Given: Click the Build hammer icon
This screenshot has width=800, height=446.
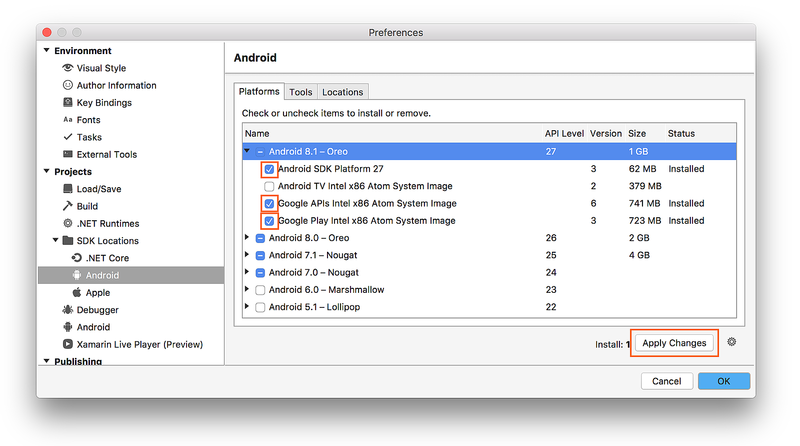Looking at the screenshot, I should pos(68,206).
